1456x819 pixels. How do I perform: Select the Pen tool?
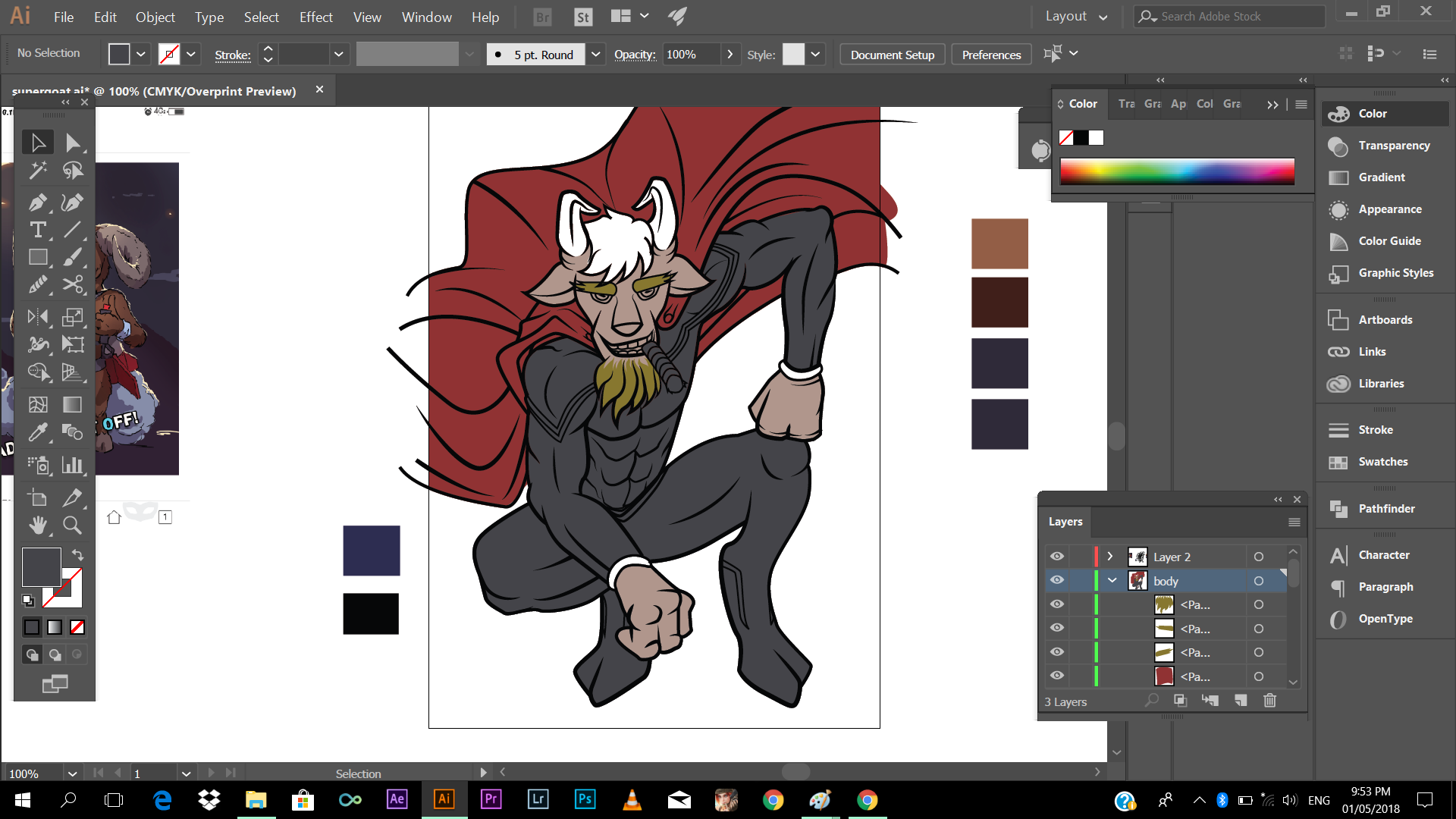[x=37, y=202]
